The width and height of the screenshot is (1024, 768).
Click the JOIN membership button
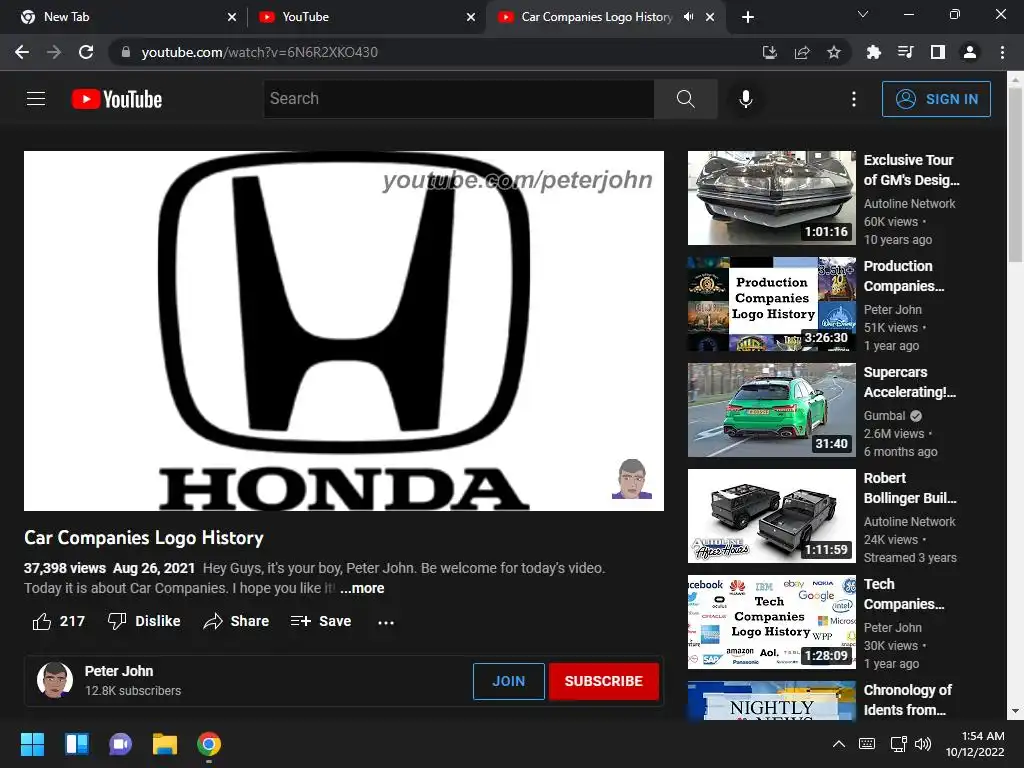click(x=509, y=681)
